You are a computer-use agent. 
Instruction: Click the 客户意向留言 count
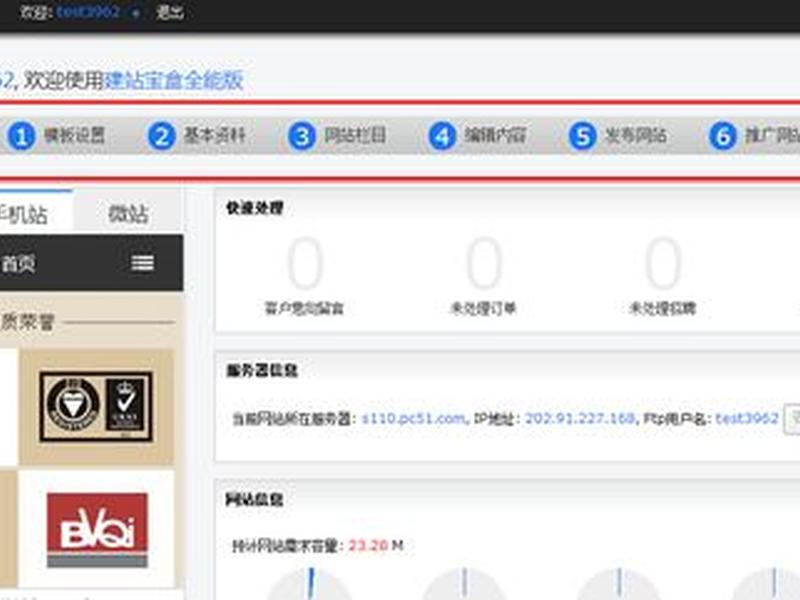pyautogui.click(x=305, y=263)
